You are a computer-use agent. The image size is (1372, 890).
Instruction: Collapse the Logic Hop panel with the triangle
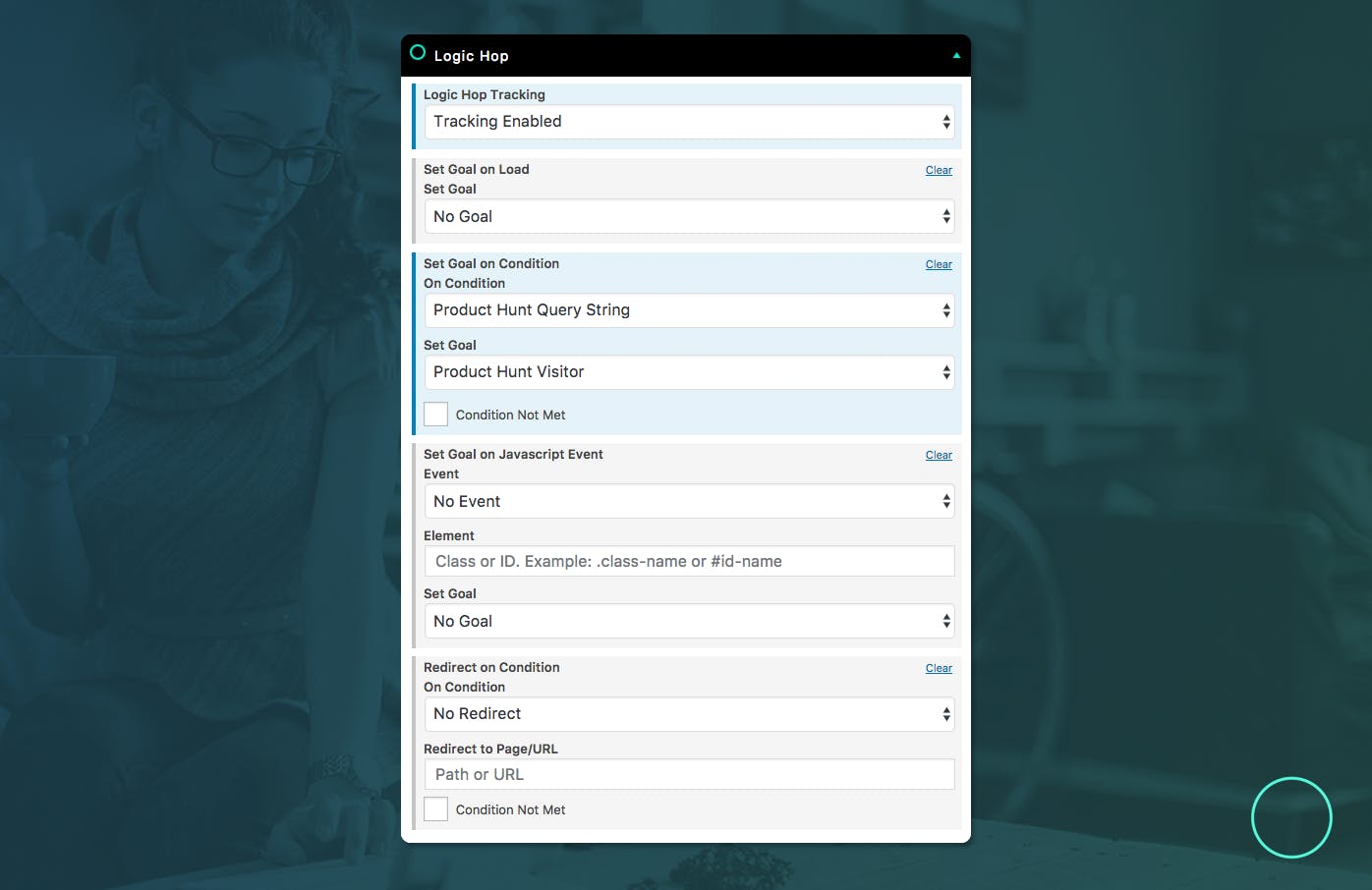956,56
